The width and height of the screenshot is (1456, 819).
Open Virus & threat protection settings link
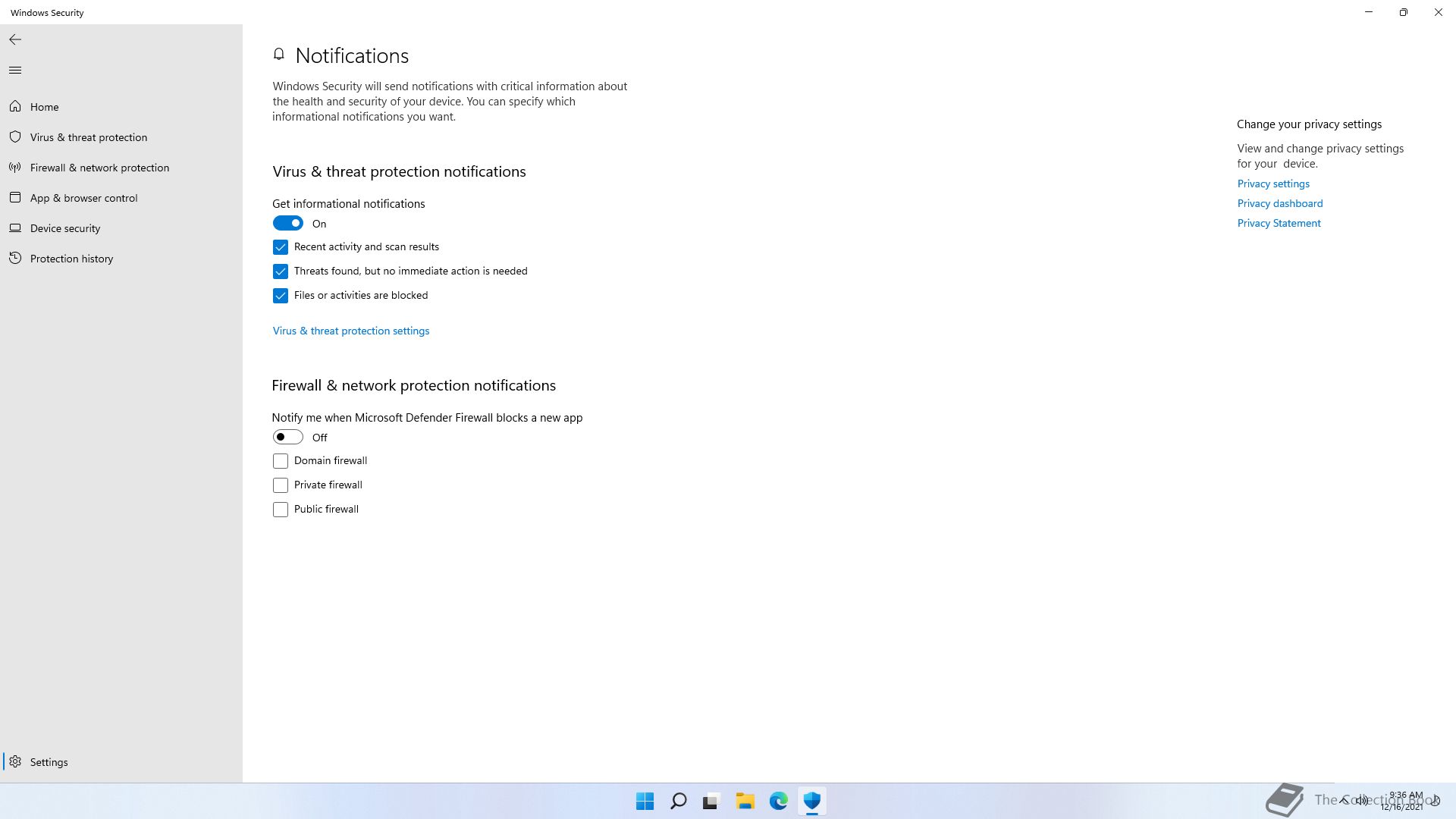pyautogui.click(x=351, y=331)
